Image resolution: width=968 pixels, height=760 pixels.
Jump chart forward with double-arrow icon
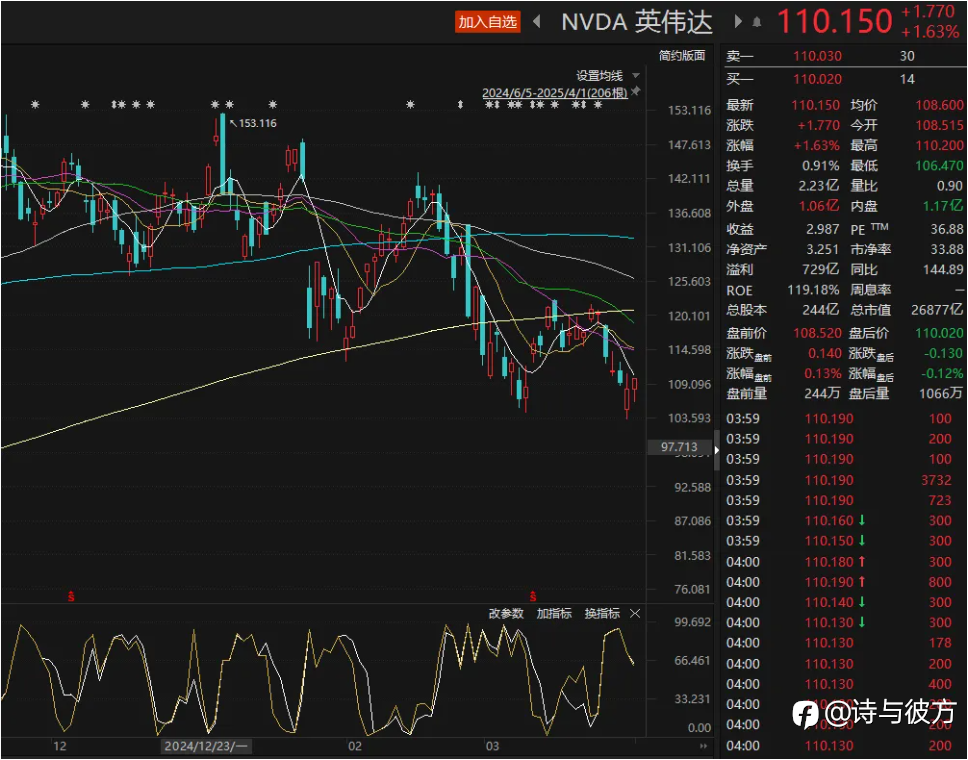[703, 746]
